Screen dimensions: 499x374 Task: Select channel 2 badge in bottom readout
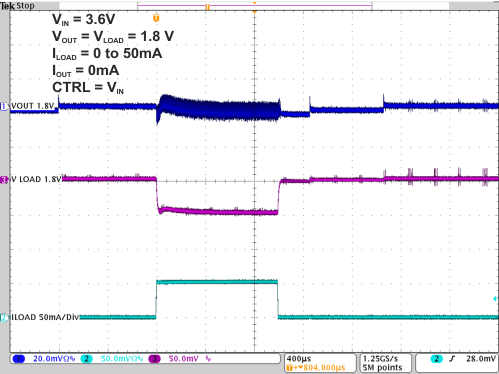[86, 359]
